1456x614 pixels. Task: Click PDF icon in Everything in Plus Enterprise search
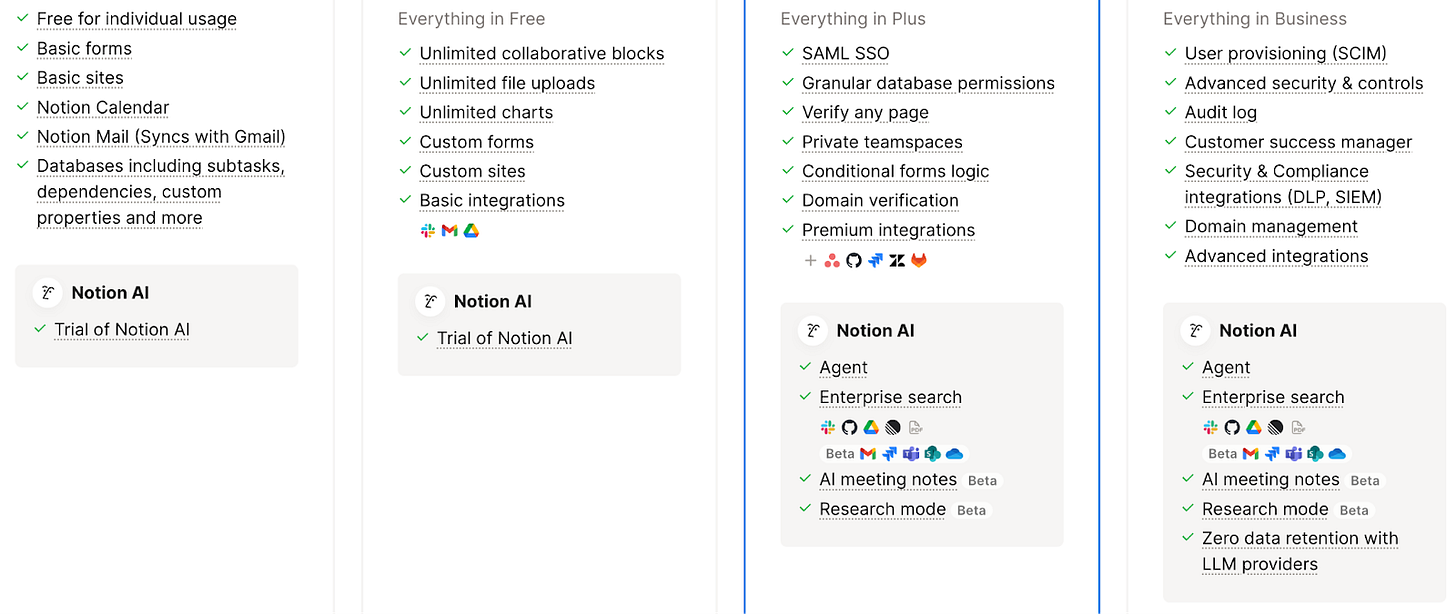click(x=916, y=427)
